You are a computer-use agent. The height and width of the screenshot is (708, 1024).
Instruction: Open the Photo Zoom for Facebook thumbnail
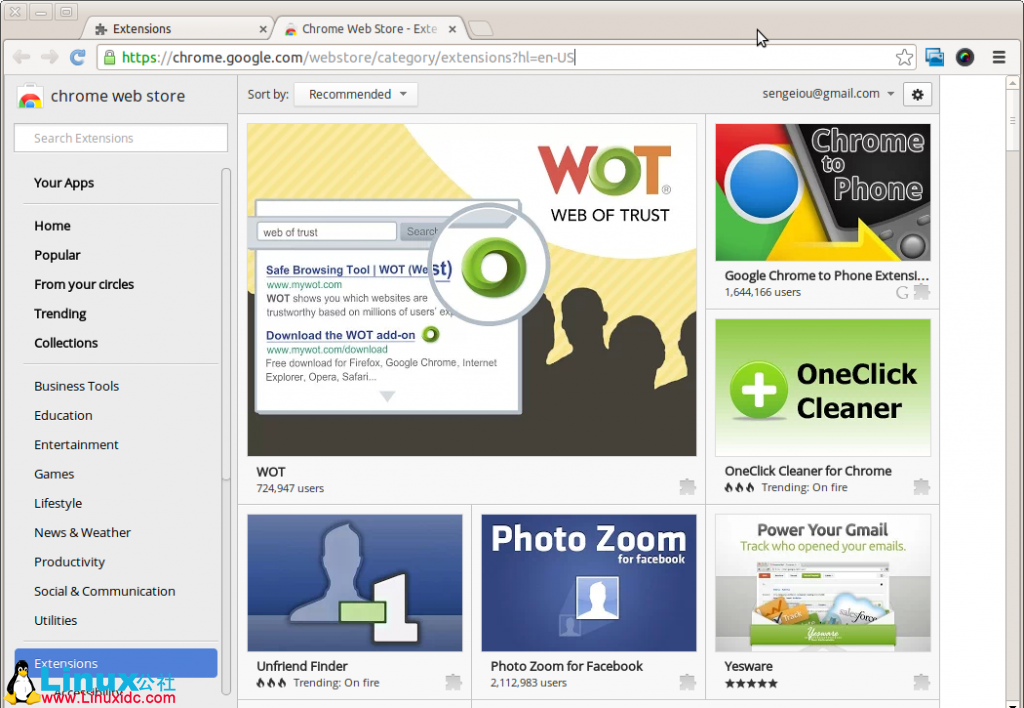588,583
